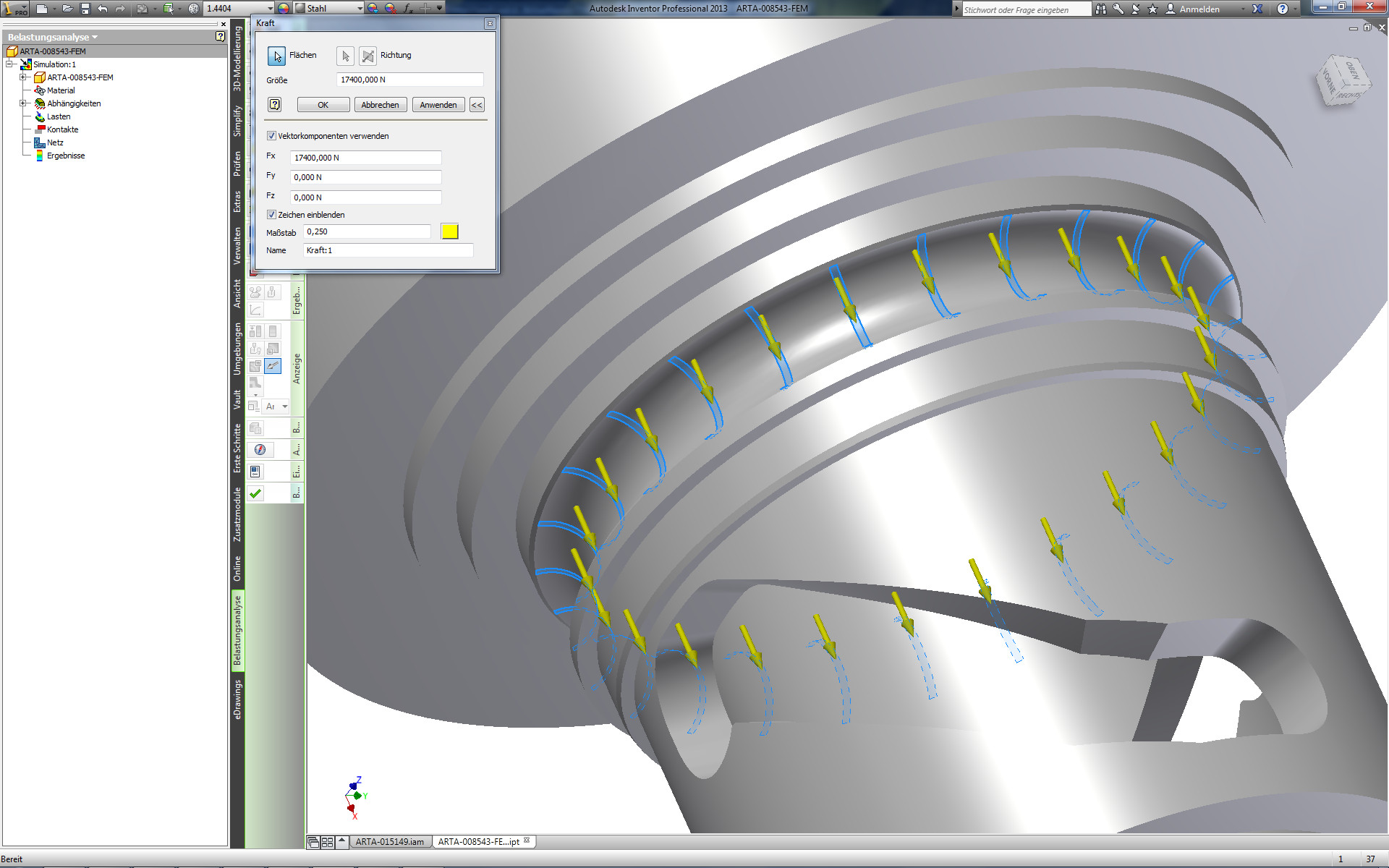Click the Open file icon

point(67,9)
